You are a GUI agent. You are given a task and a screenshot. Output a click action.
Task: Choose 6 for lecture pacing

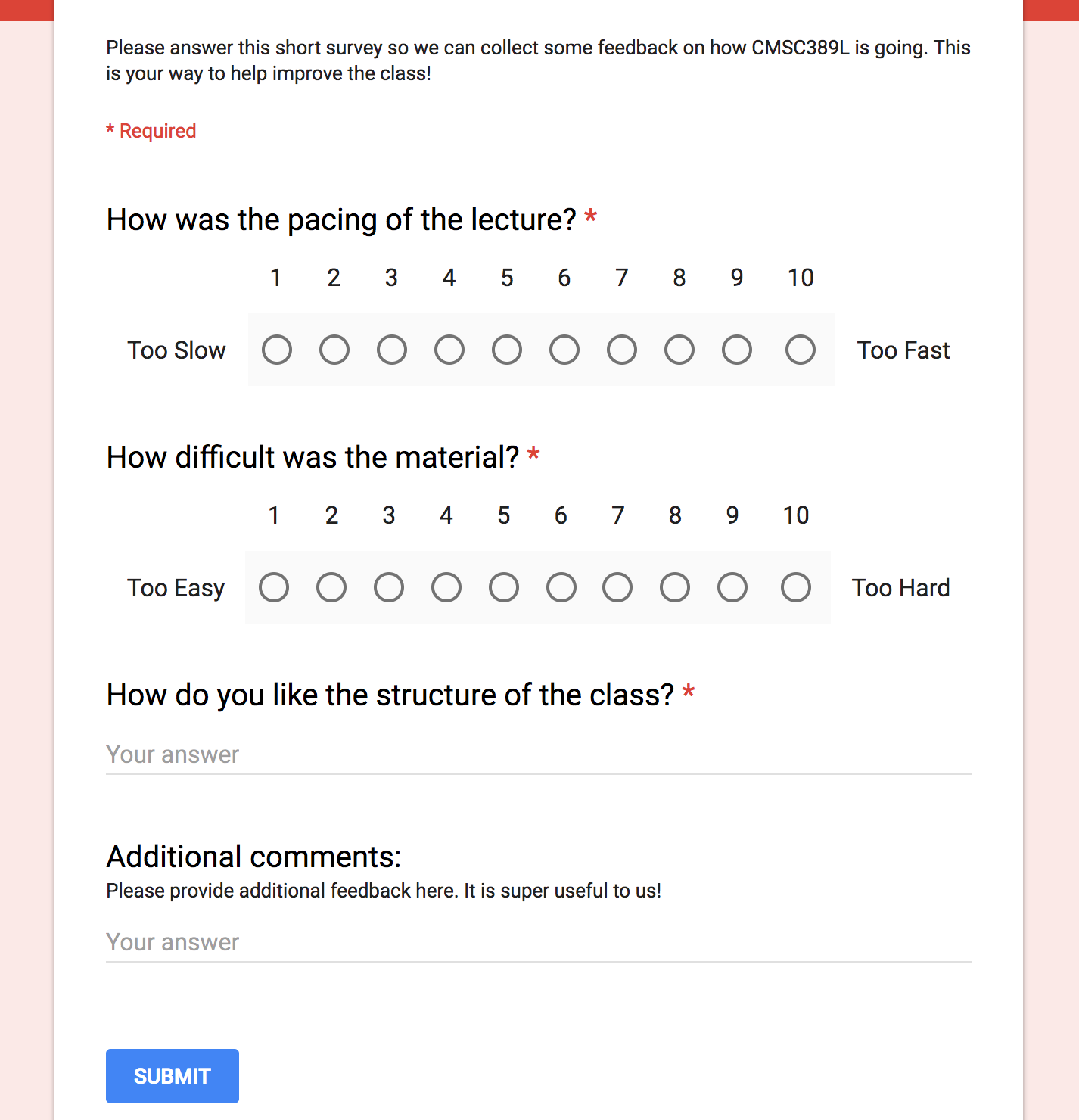564,350
